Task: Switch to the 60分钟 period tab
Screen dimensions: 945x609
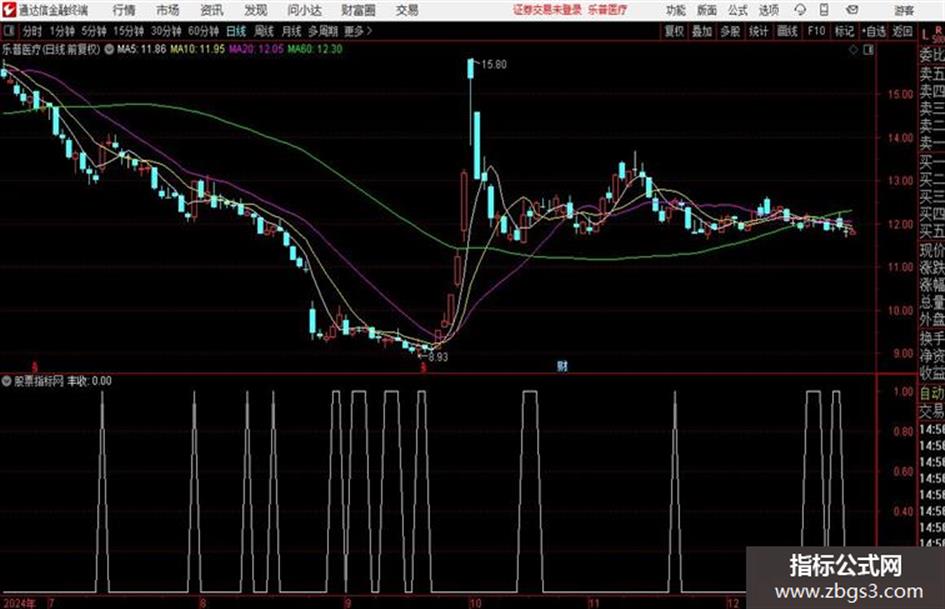Action: coord(204,31)
